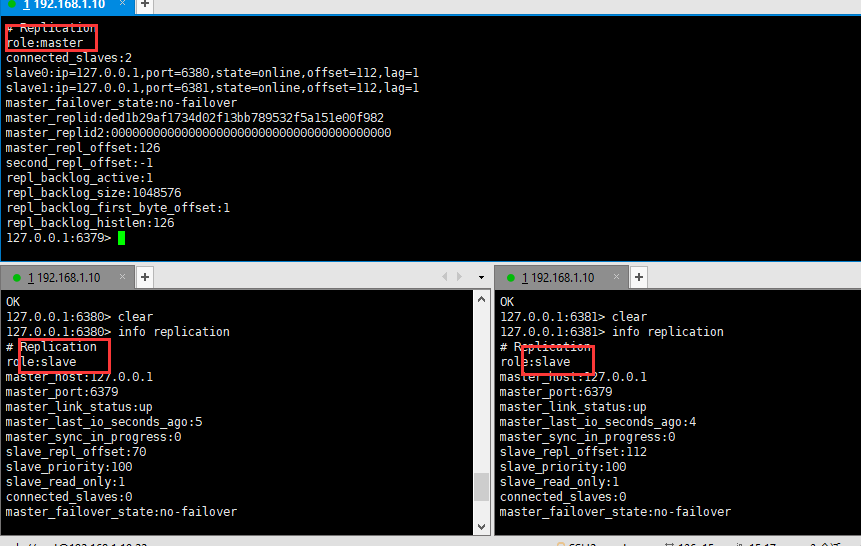Viewport: 861px width, 546px height.
Task: Click 'slave_read_only:1' in the 6381 pane
Action: pyautogui.click(x=560, y=482)
